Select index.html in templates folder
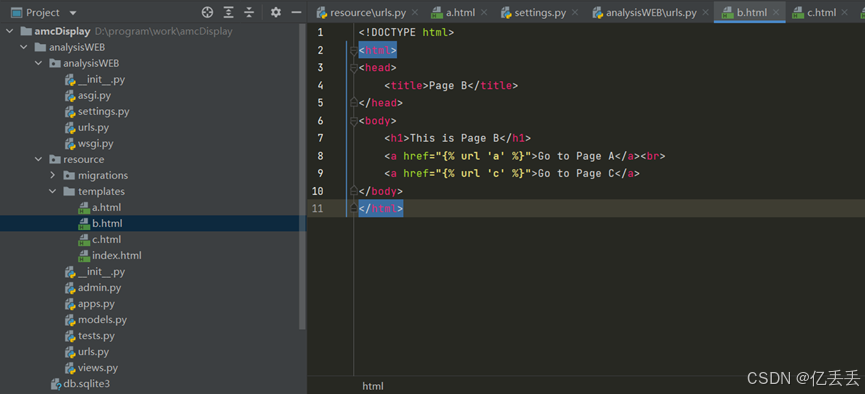The width and height of the screenshot is (865, 394). point(116,255)
